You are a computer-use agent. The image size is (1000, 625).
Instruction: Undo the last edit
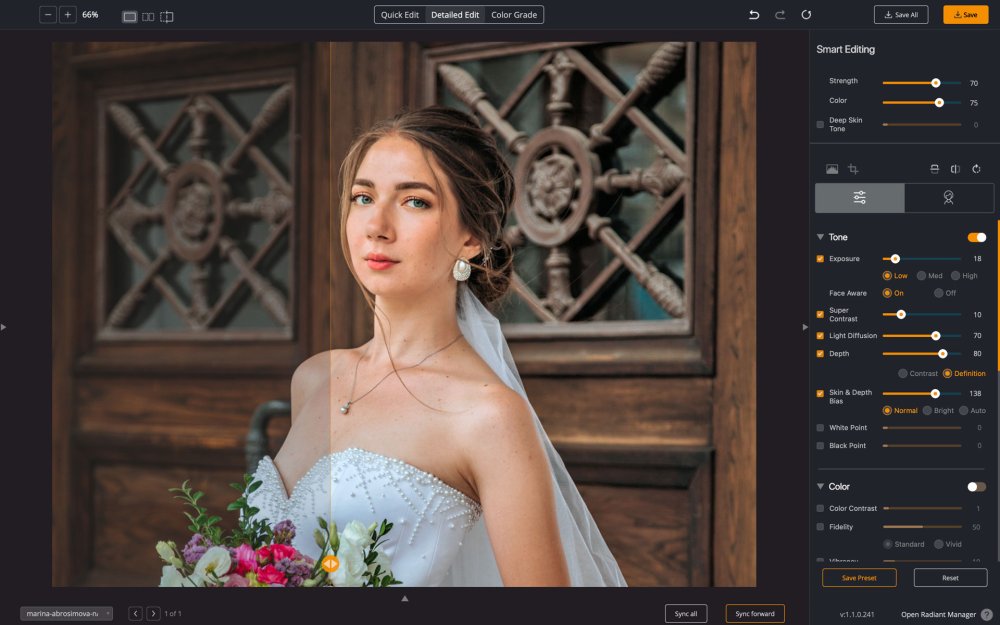[754, 14]
